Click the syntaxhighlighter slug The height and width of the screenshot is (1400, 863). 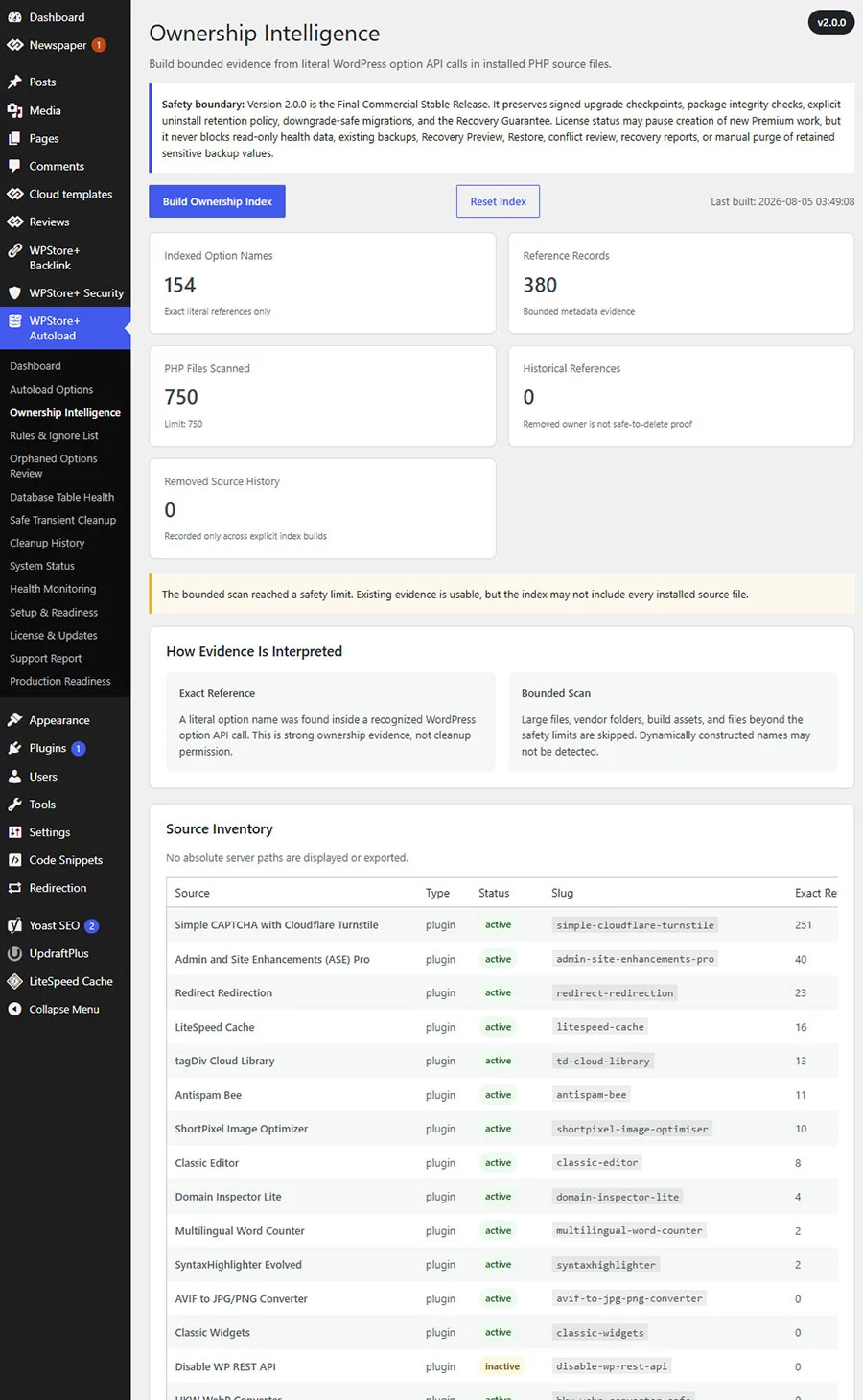(606, 1265)
